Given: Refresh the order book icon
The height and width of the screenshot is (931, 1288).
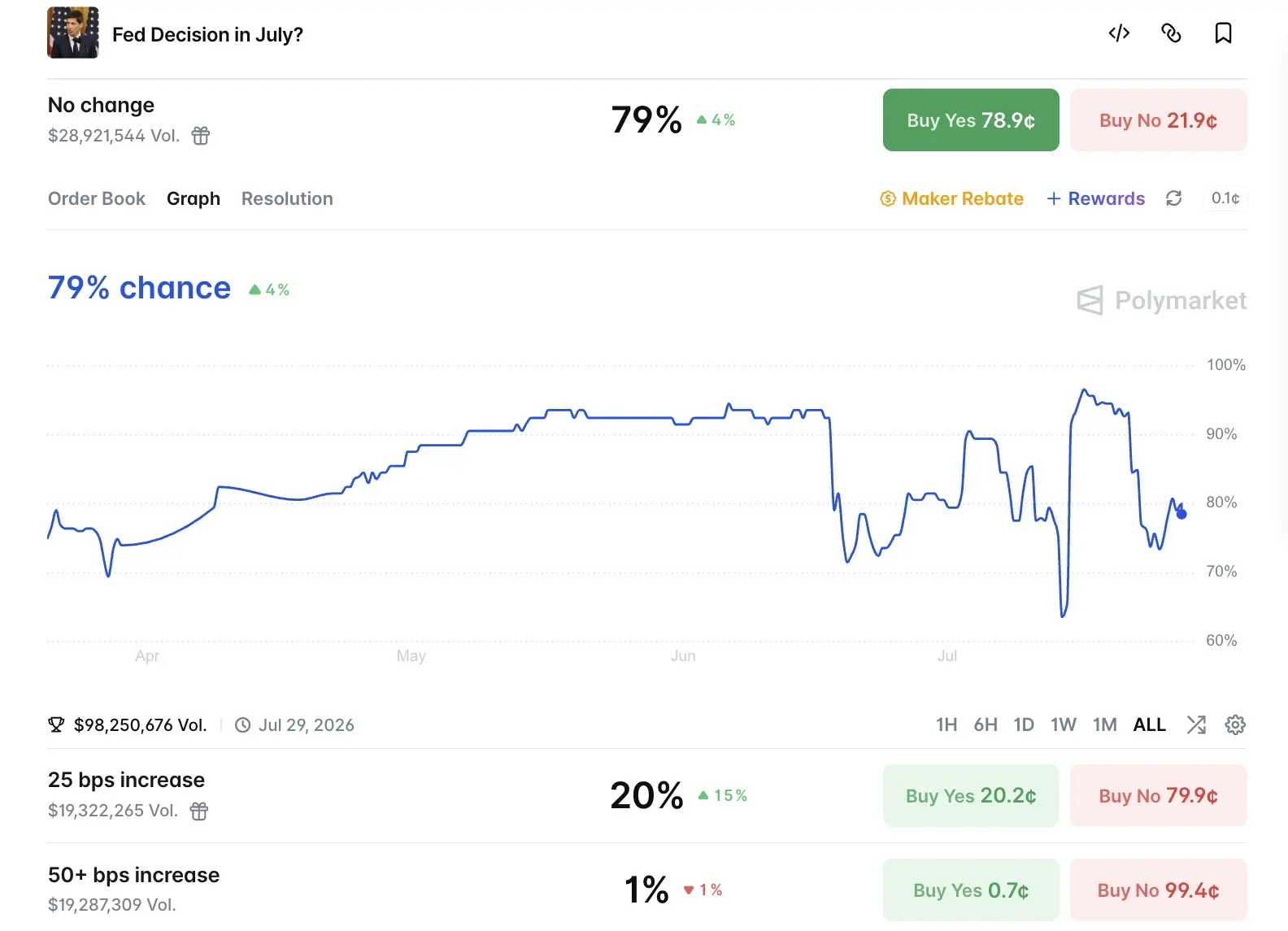Looking at the screenshot, I should [x=1173, y=198].
